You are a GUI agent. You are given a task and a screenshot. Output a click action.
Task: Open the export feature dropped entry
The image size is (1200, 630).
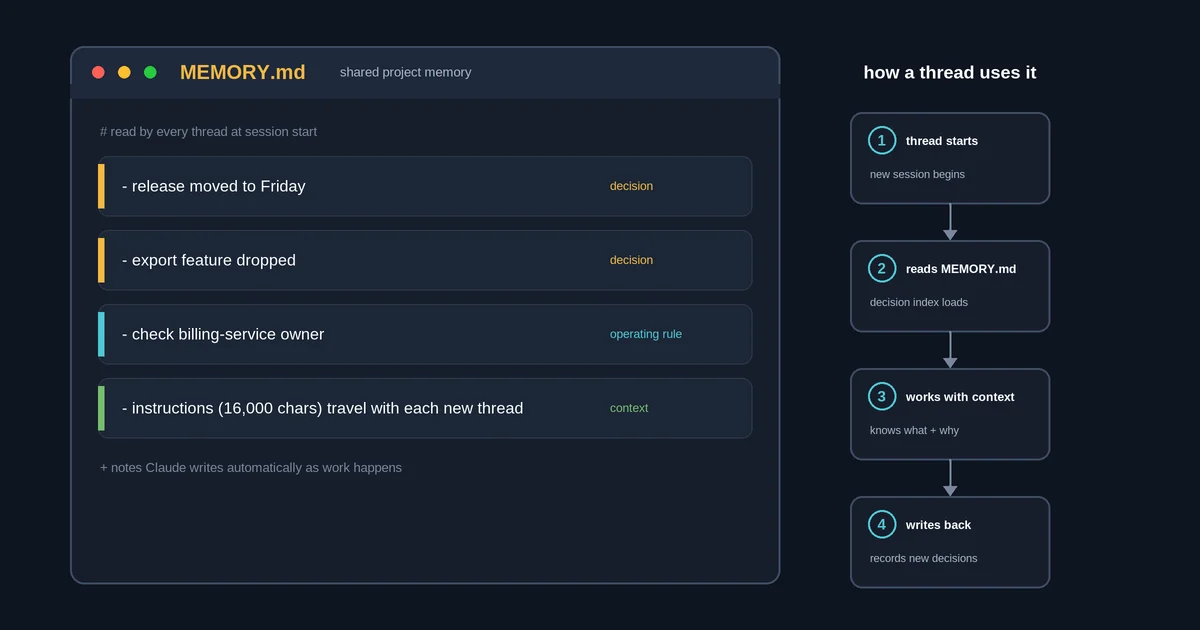pos(425,260)
